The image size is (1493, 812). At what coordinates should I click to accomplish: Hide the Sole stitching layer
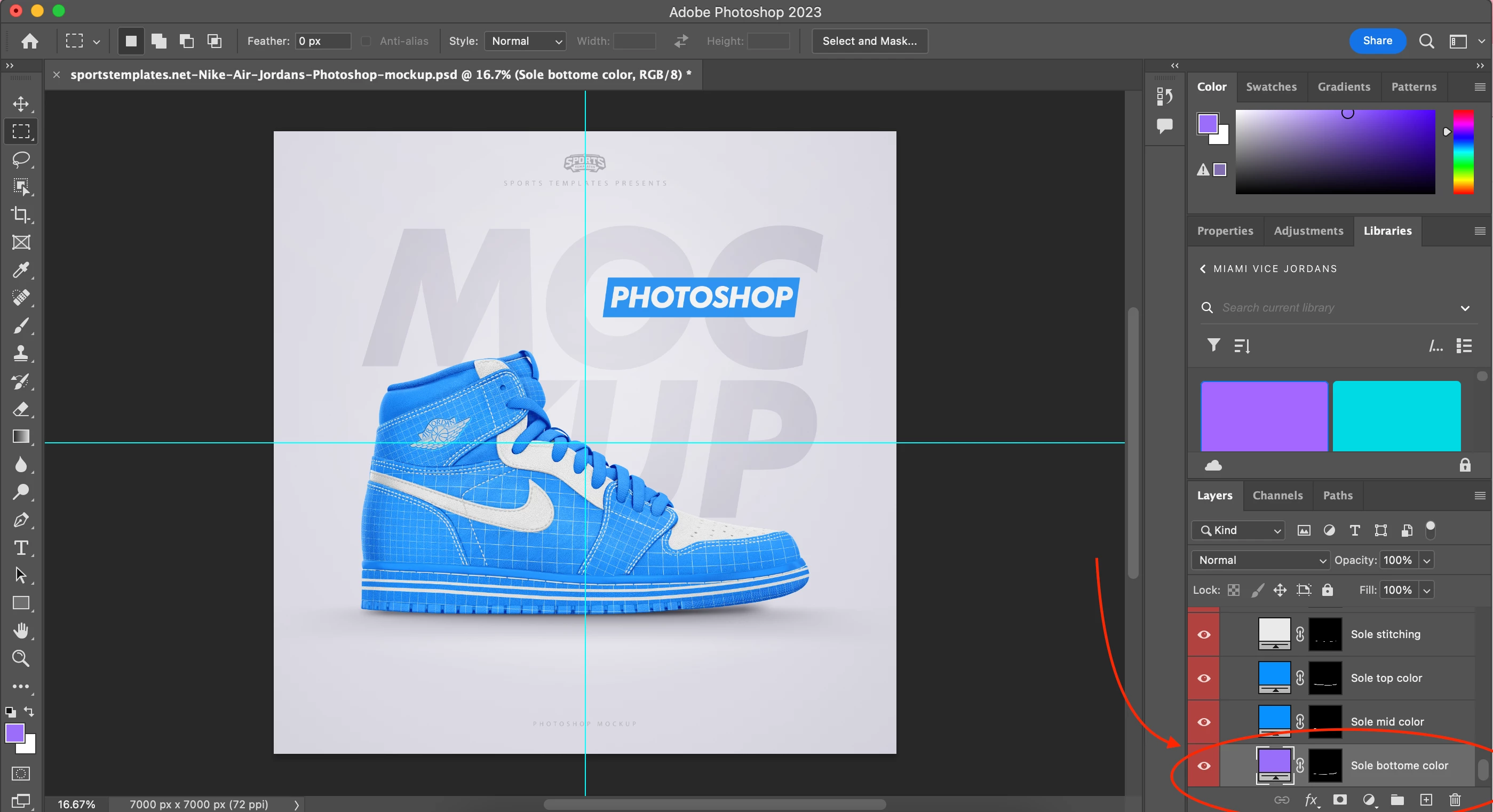1204,635
